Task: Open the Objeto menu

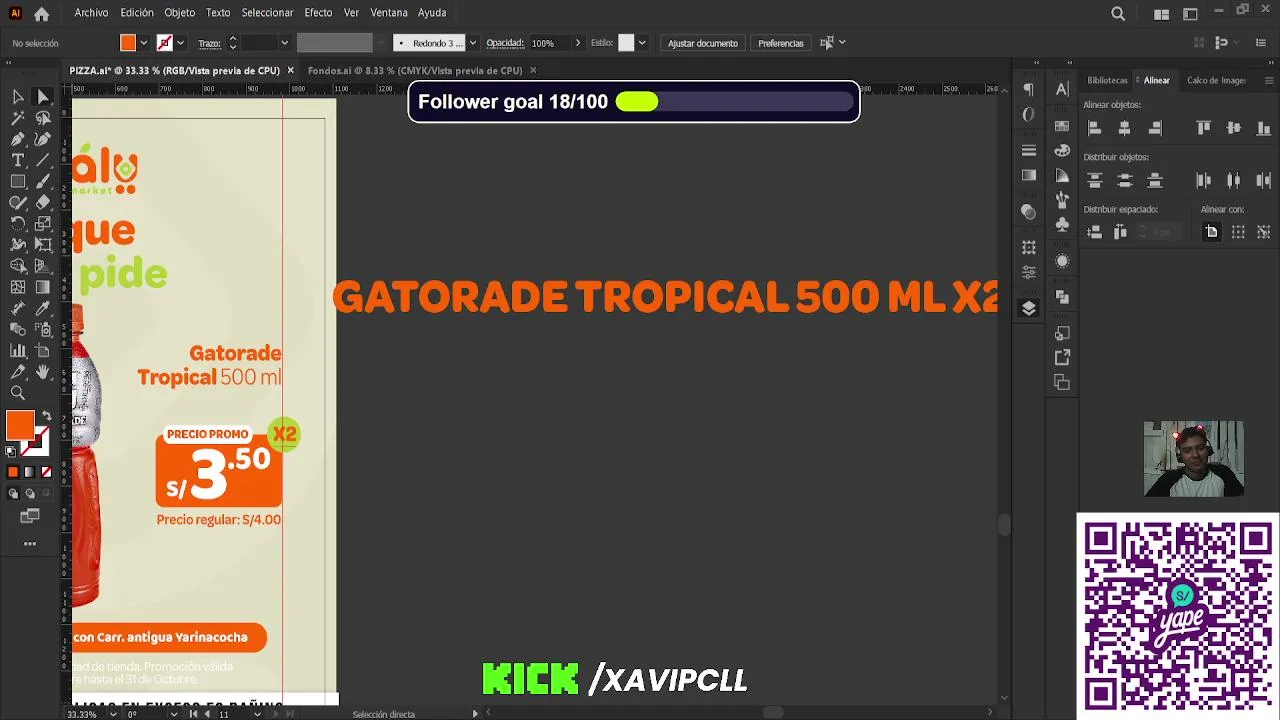Action: click(x=179, y=13)
